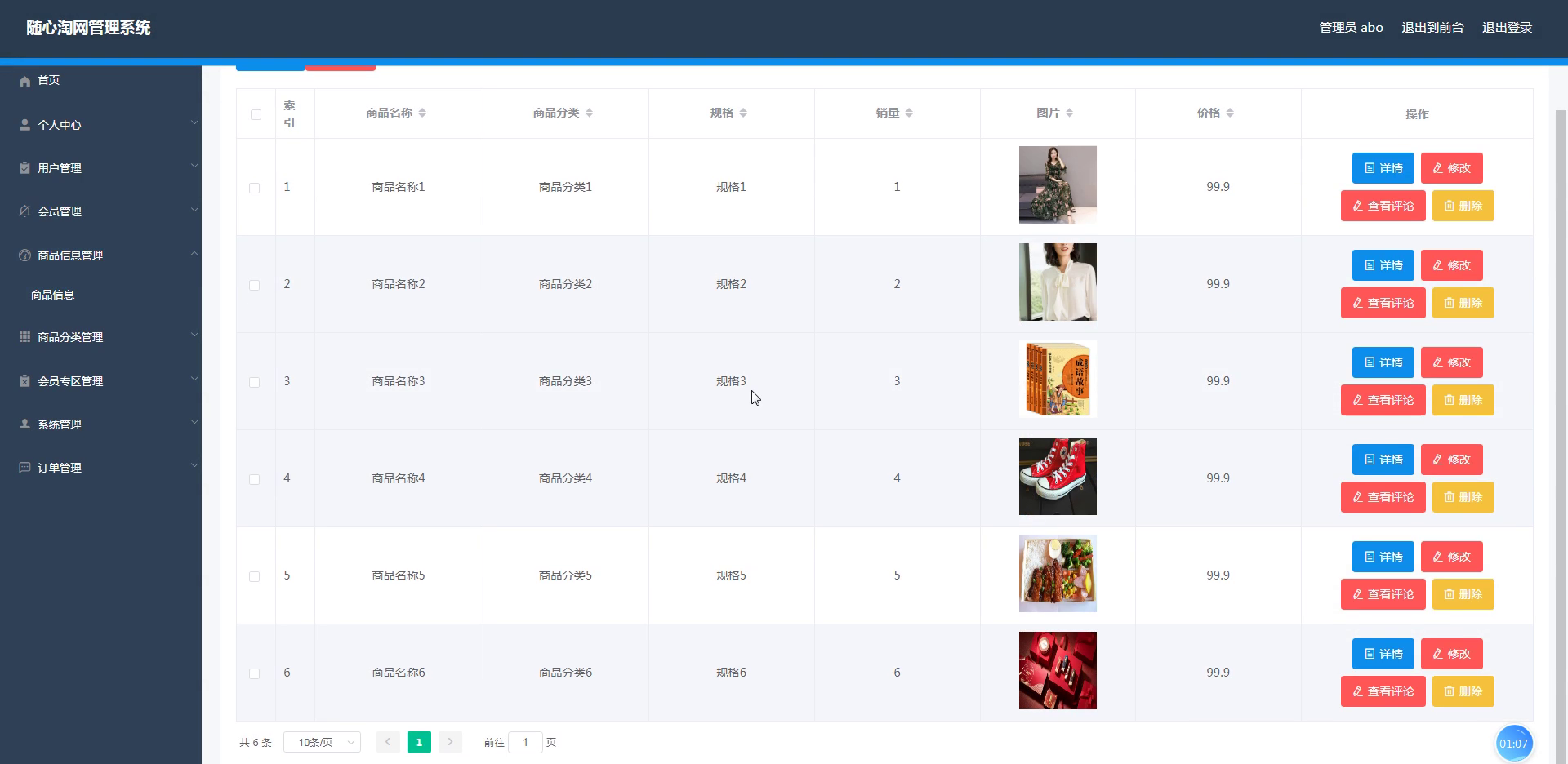Sort by 商品名称 column arrows

click(x=422, y=113)
